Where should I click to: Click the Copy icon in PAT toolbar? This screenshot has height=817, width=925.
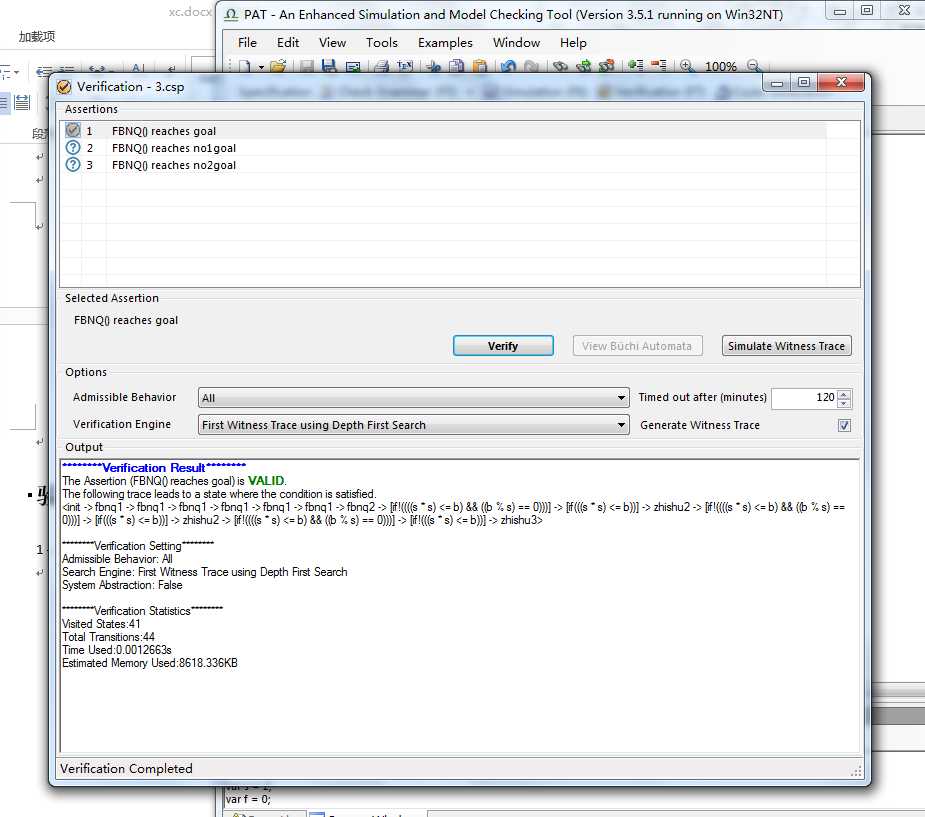click(457, 66)
